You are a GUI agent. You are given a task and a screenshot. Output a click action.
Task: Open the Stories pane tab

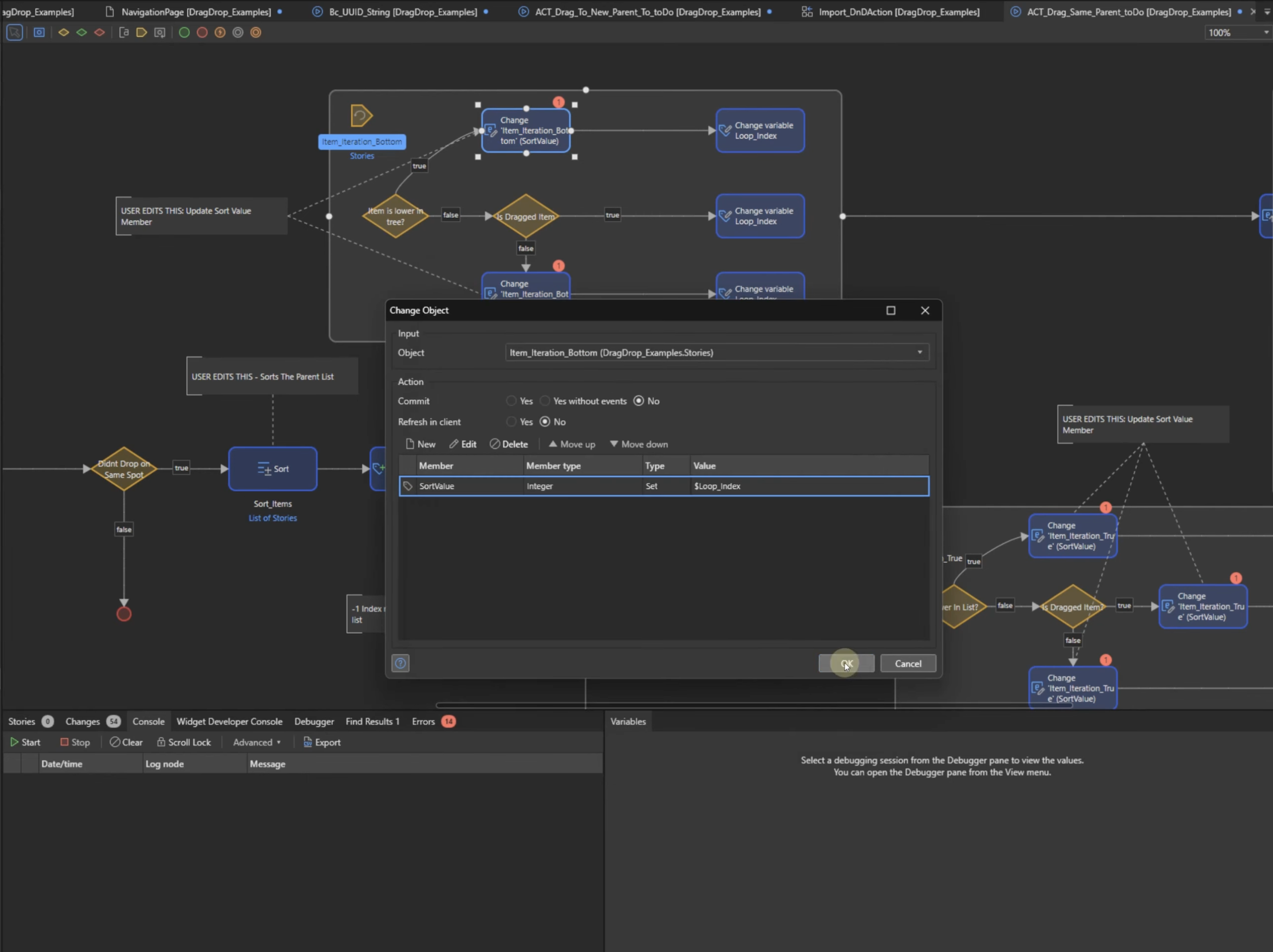(x=31, y=721)
